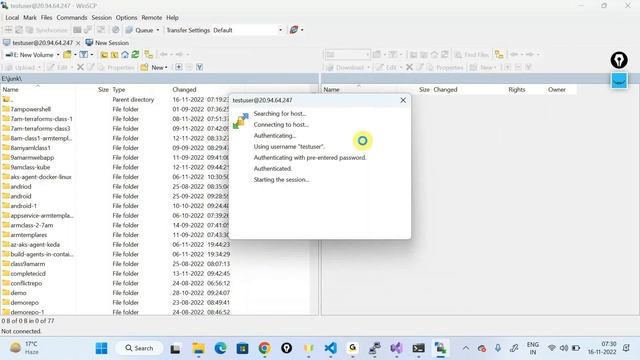This screenshot has width=640, height=360.
Task: Open the New Session tab
Action: (x=107, y=42)
